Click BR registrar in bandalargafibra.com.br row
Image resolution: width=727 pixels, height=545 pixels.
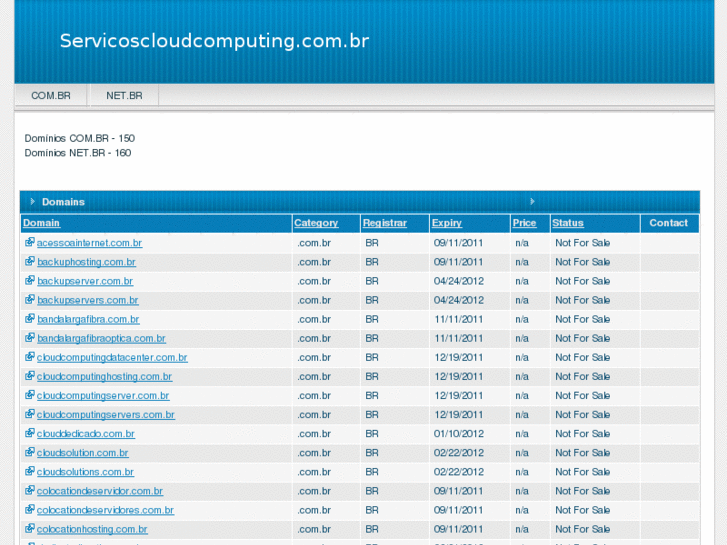372,319
